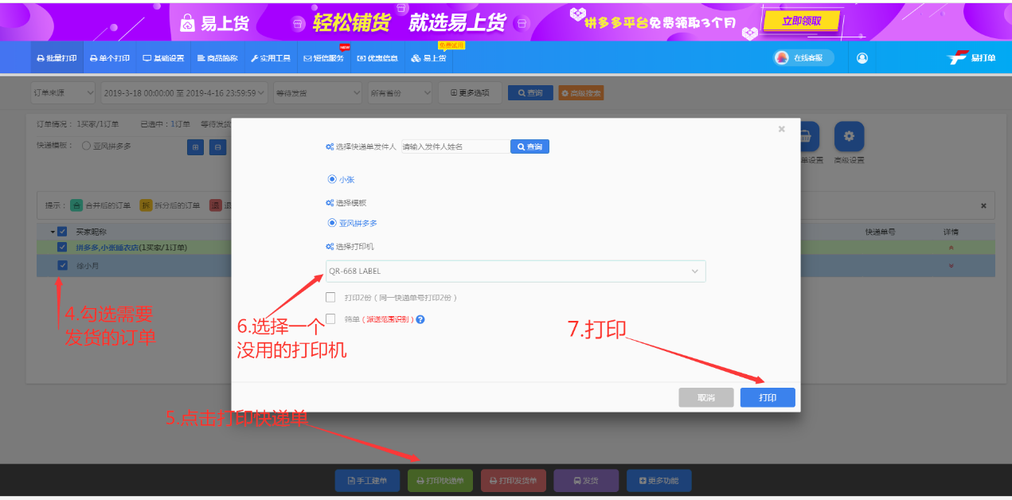
Task: Click the blue 查询 button in filter bar
Action: pyautogui.click(x=530, y=93)
